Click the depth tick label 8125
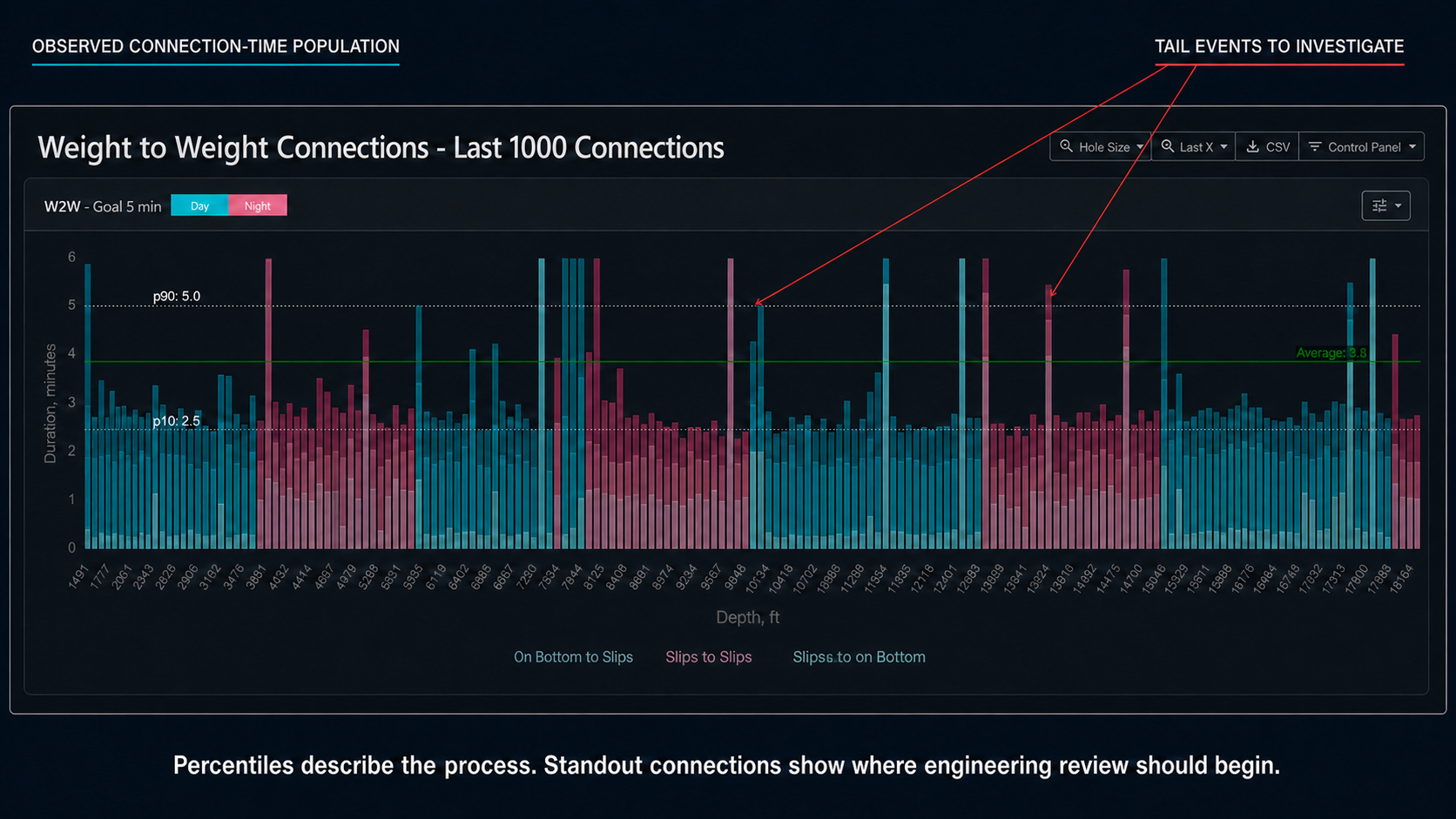Screen dimensions: 1456x819 (x=594, y=577)
